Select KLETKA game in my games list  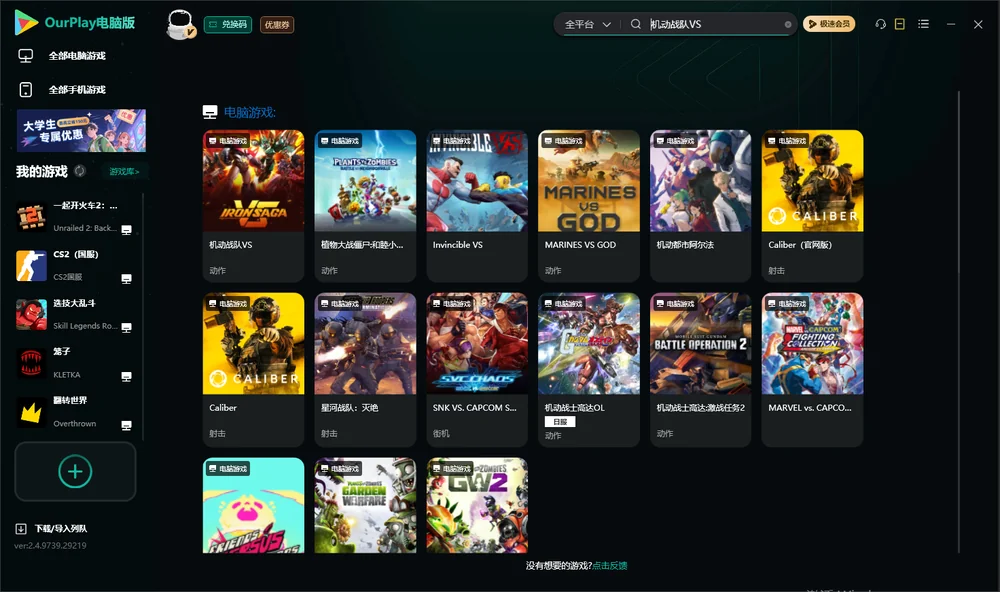tap(75, 363)
